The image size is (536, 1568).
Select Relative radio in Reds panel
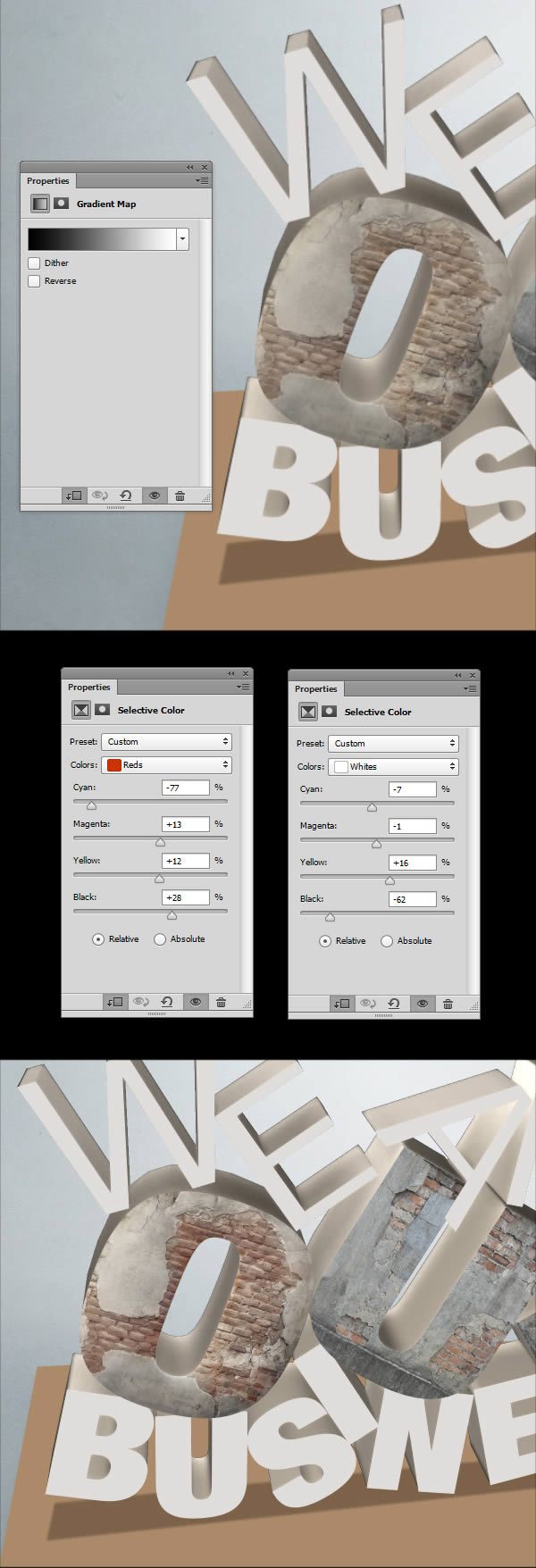point(98,938)
